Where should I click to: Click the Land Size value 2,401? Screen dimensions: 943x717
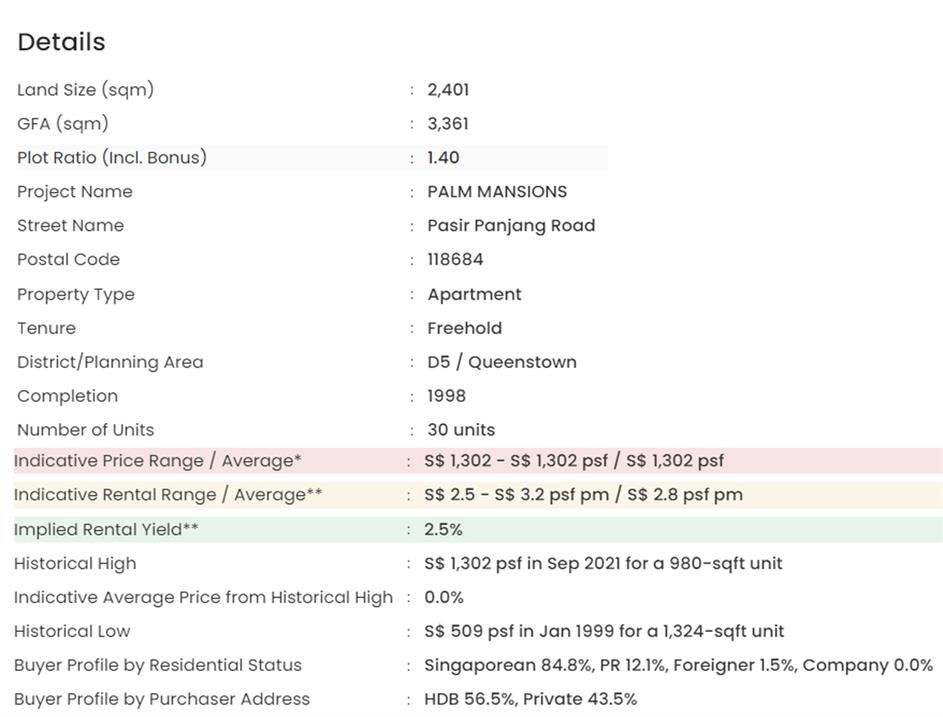[448, 89]
